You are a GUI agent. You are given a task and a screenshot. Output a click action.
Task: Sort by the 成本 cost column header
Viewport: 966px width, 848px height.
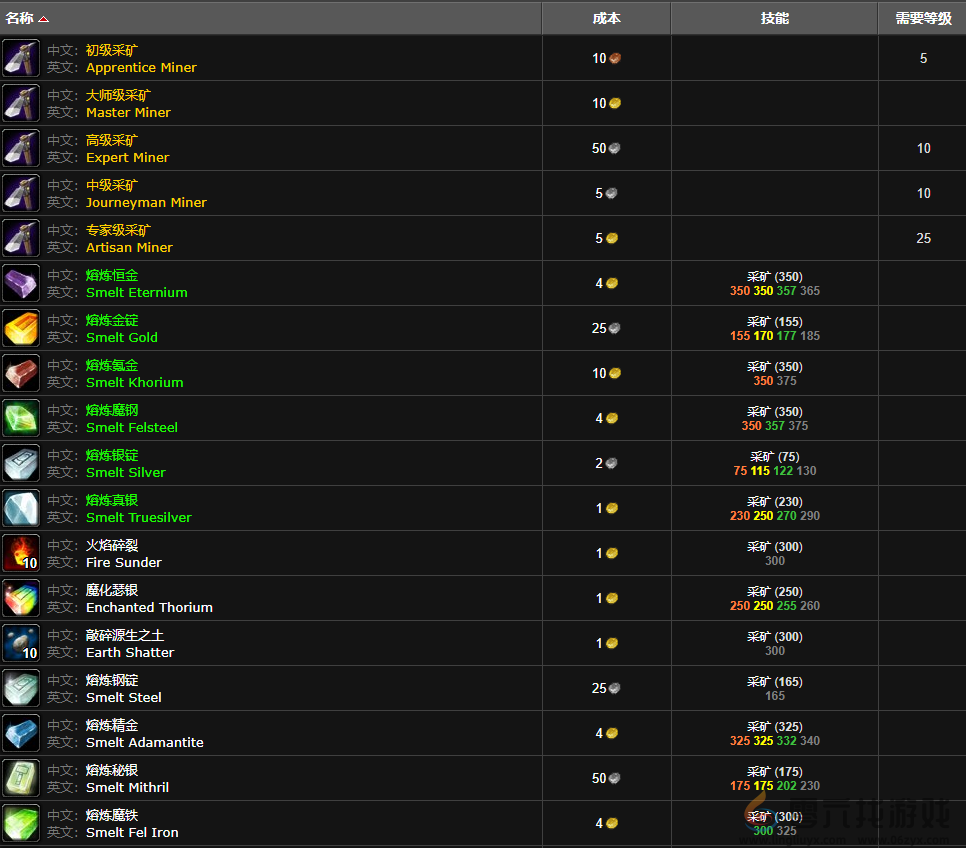[606, 18]
